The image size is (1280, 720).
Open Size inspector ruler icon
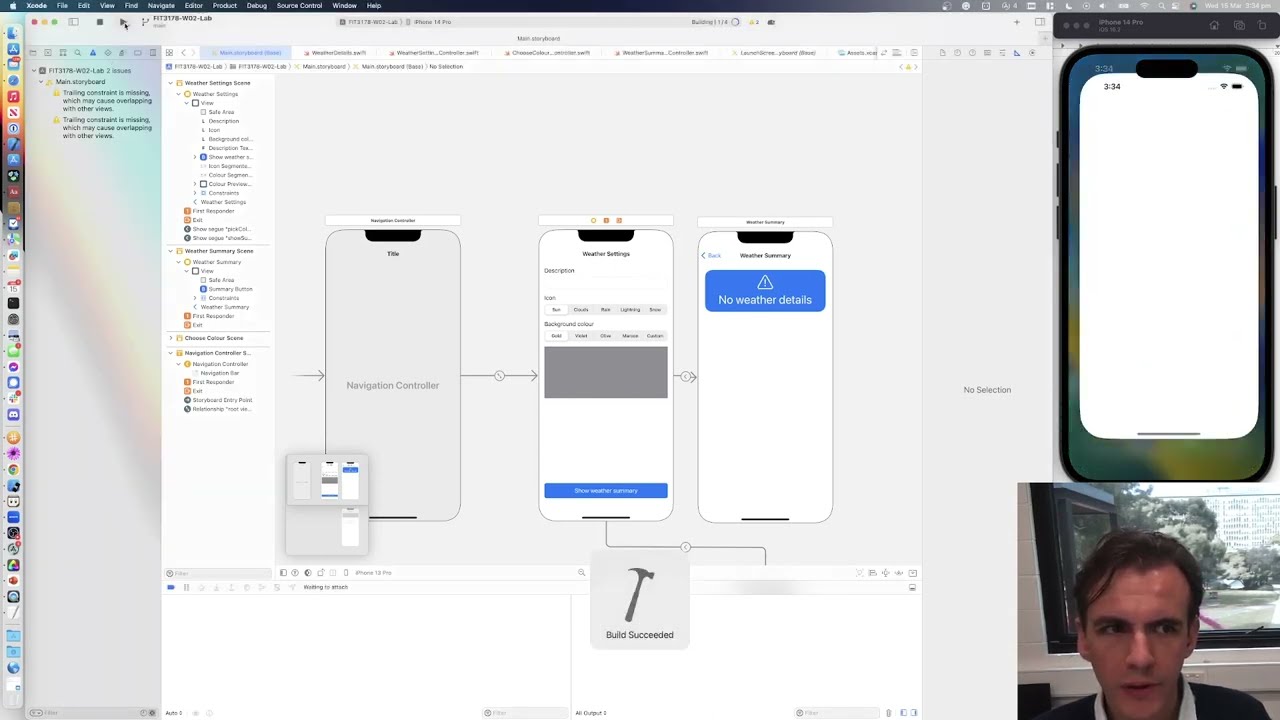point(1017,52)
